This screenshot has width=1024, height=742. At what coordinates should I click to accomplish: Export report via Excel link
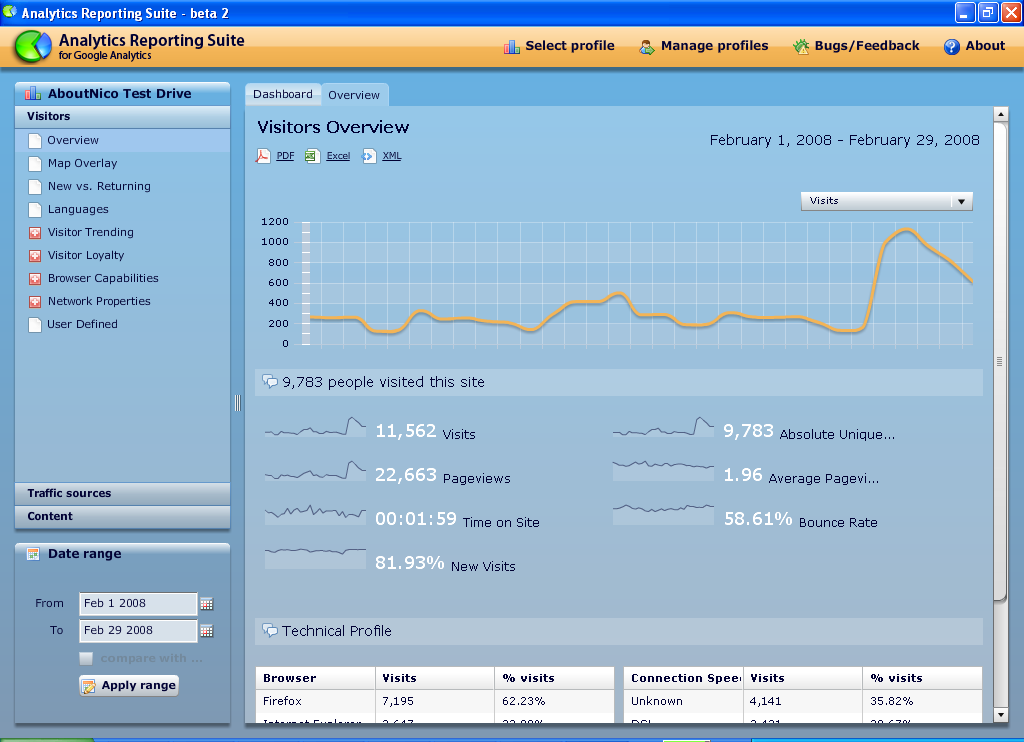[338, 156]
